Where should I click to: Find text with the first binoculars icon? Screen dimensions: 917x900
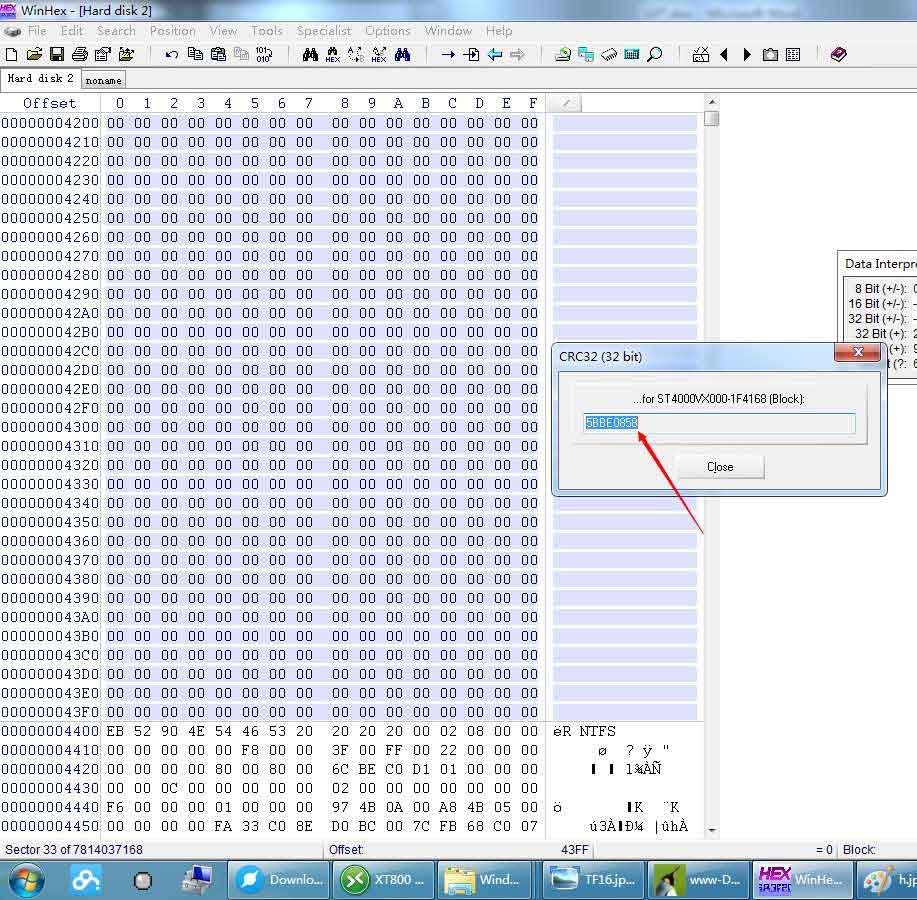click(310, 54)
